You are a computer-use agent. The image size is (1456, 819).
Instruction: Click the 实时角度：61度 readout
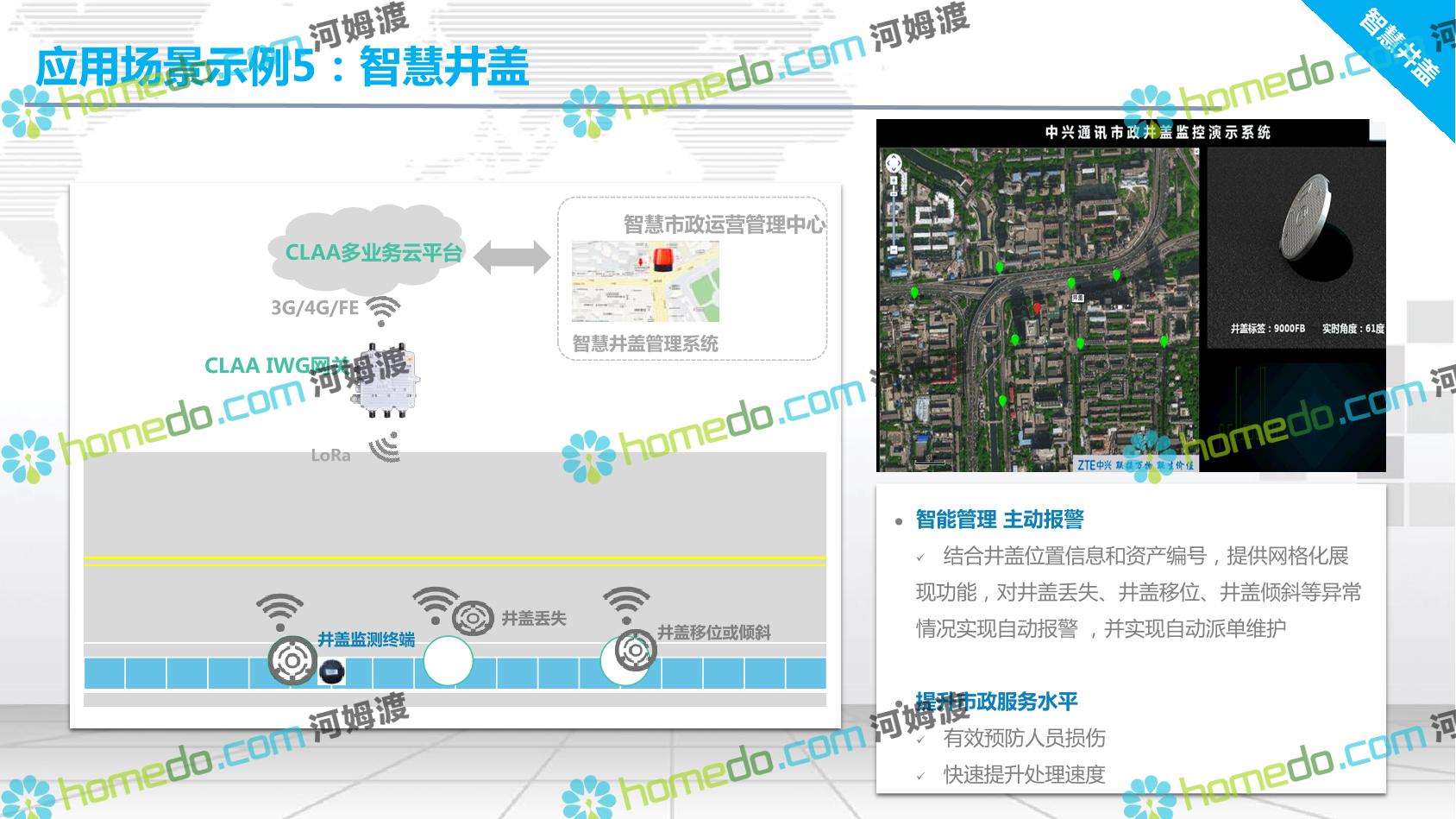[x=1352, y=329]
